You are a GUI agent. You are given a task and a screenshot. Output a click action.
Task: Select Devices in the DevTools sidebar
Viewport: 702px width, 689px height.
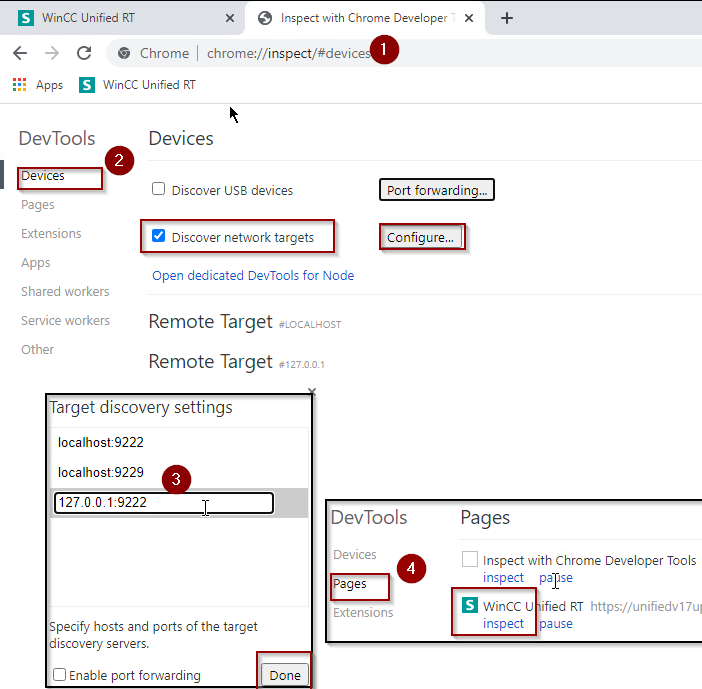pyautogui.click(x=43, y=176)
